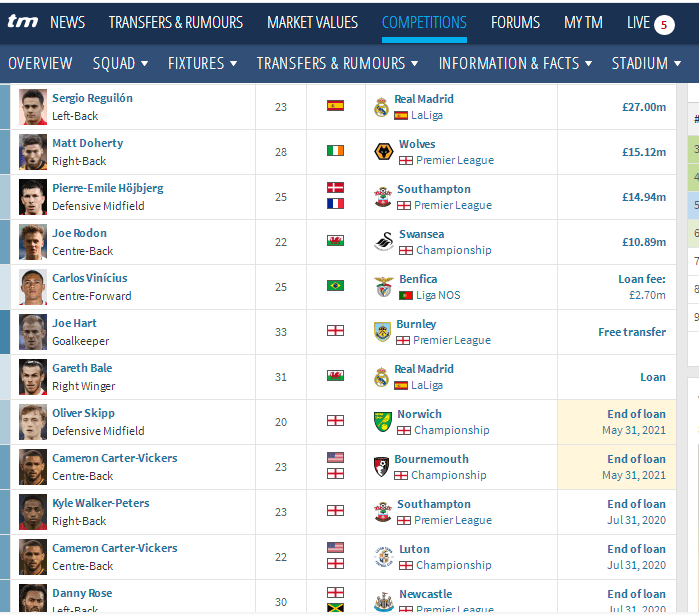The height and width of the screenshot is (615, 699).
Task: Go to club OVERVIEW tab
Action: tap(40, 63)
